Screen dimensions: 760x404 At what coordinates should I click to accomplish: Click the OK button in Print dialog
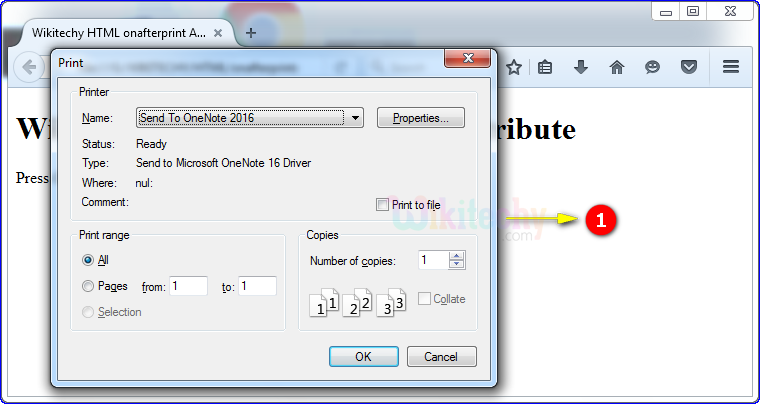click(363, 357)
